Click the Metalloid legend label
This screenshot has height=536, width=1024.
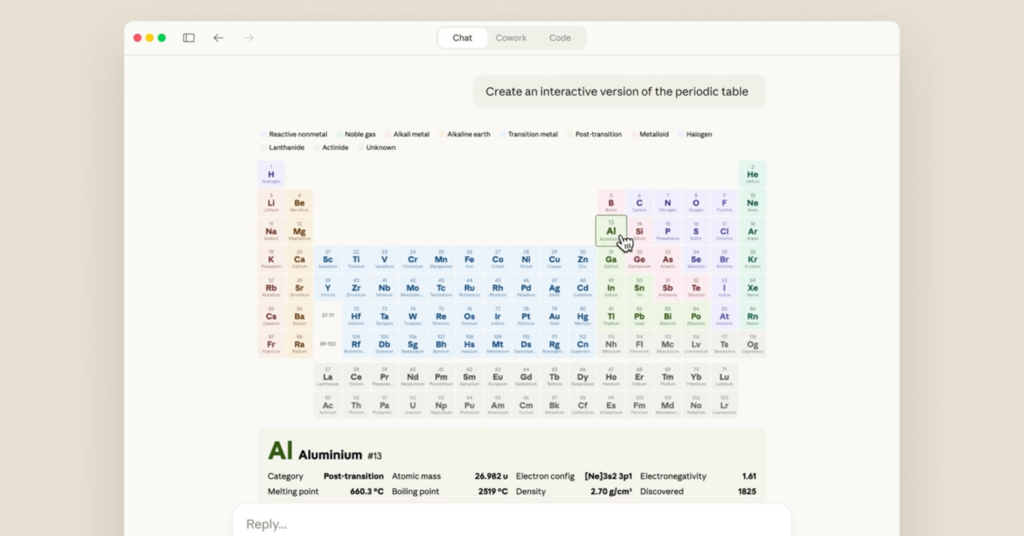[x=654, y=134]
